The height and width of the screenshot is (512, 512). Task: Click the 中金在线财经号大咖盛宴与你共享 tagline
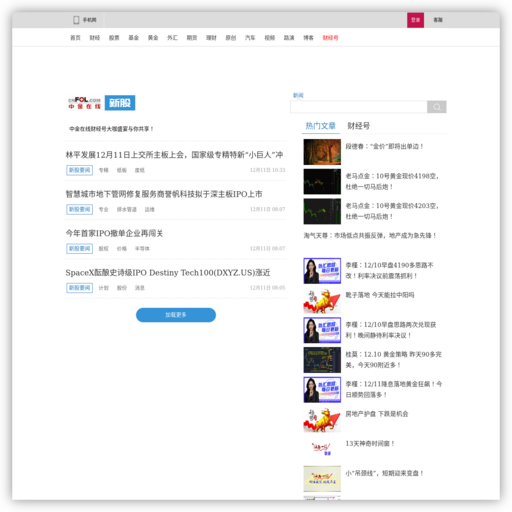(111, 129)
